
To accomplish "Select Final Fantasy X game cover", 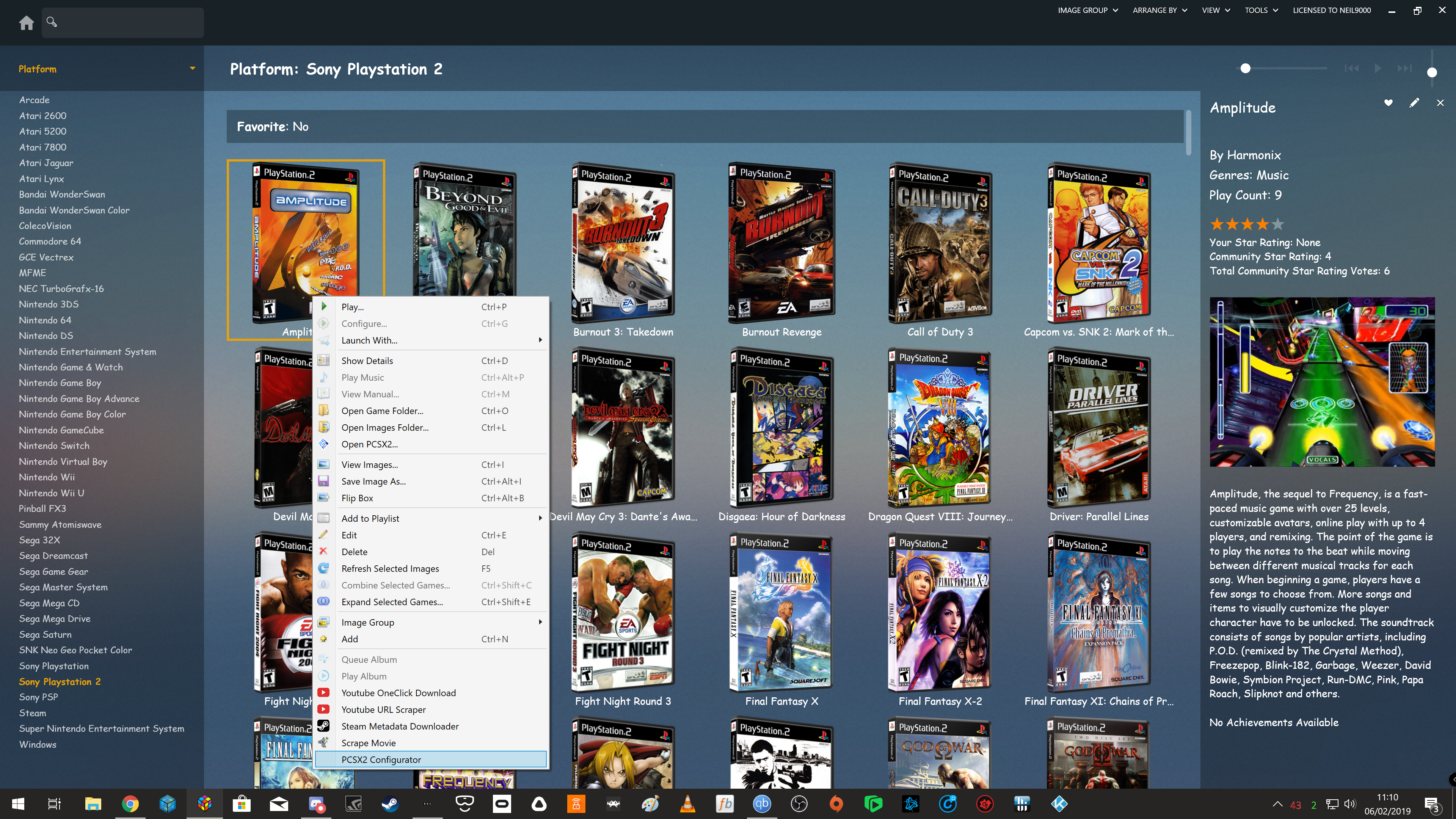I will 782,613.
